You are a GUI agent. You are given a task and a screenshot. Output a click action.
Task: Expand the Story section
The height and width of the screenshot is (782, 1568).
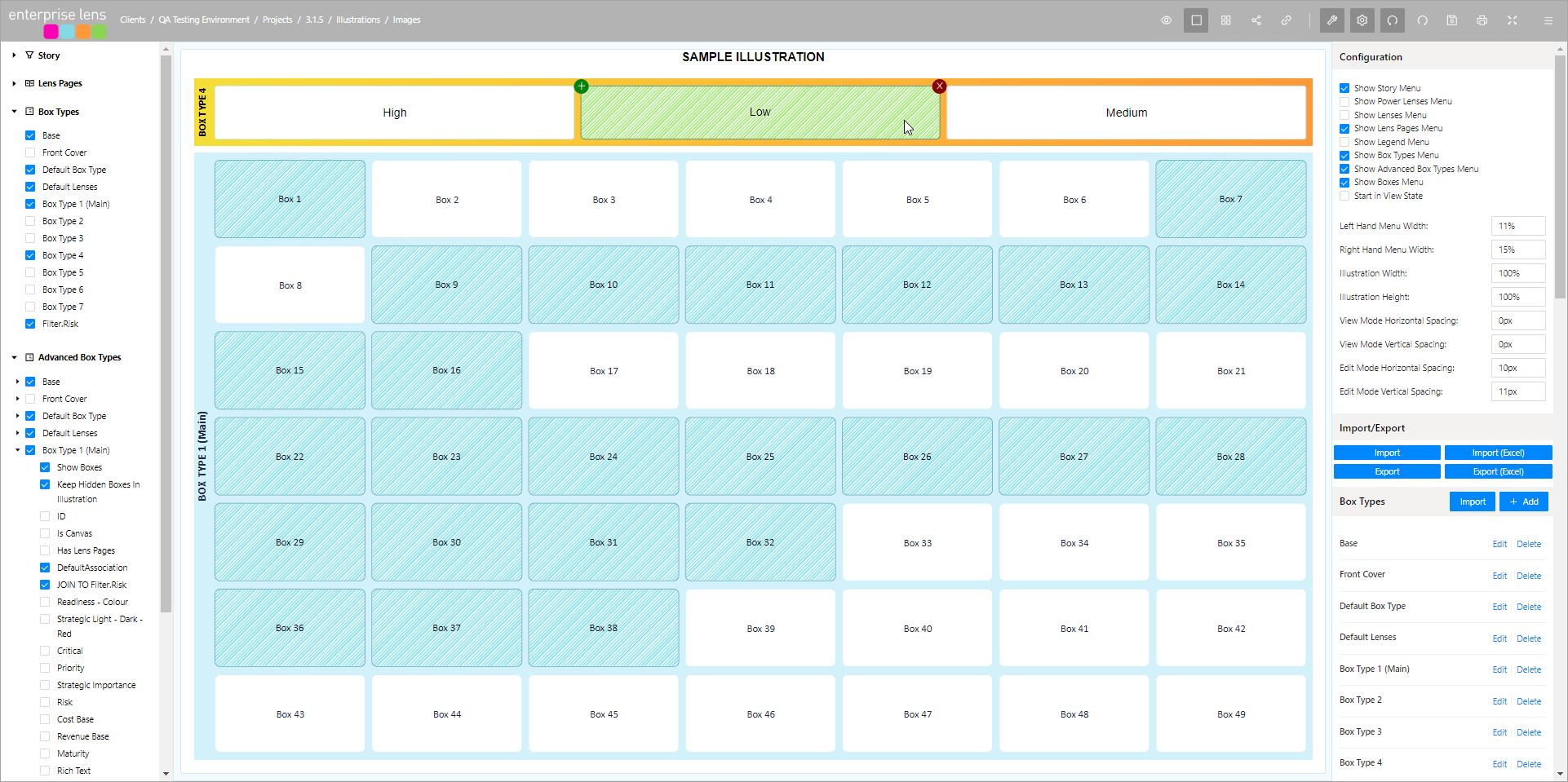point(14,55)
